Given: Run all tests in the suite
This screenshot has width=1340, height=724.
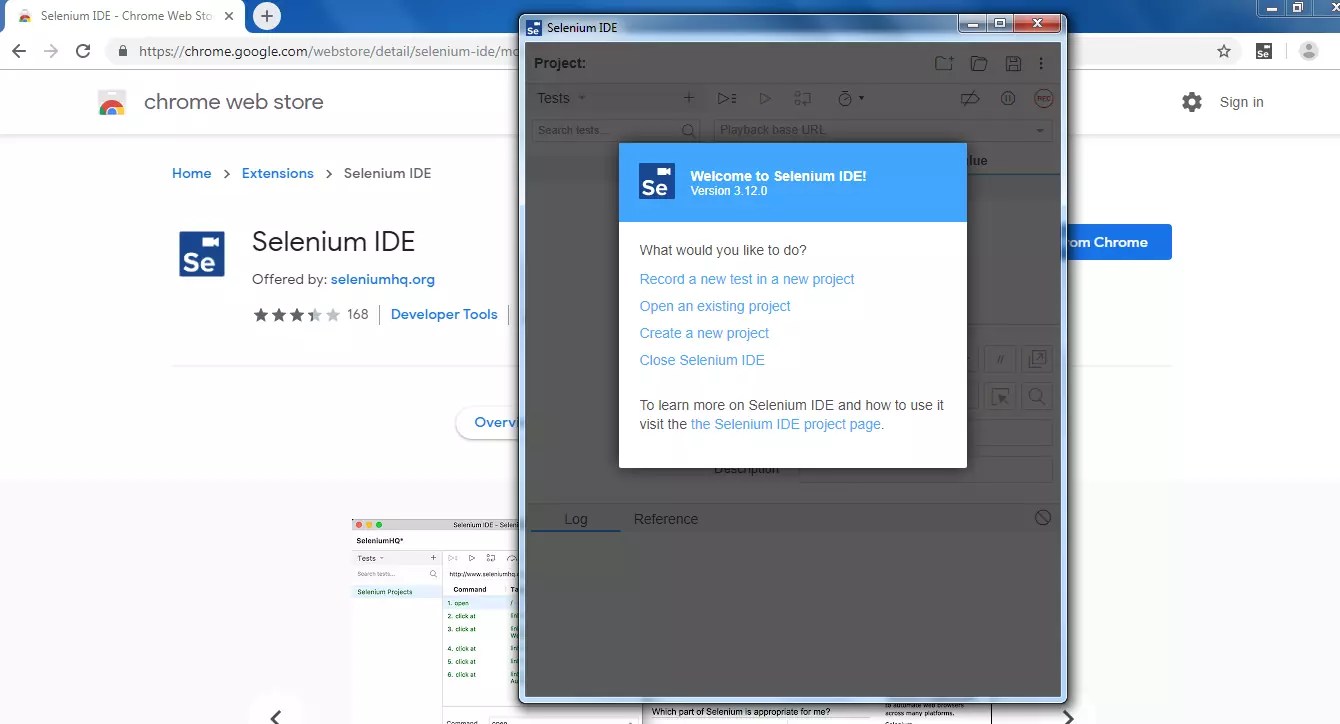Looking at the screenshot, I should point(726,97).
